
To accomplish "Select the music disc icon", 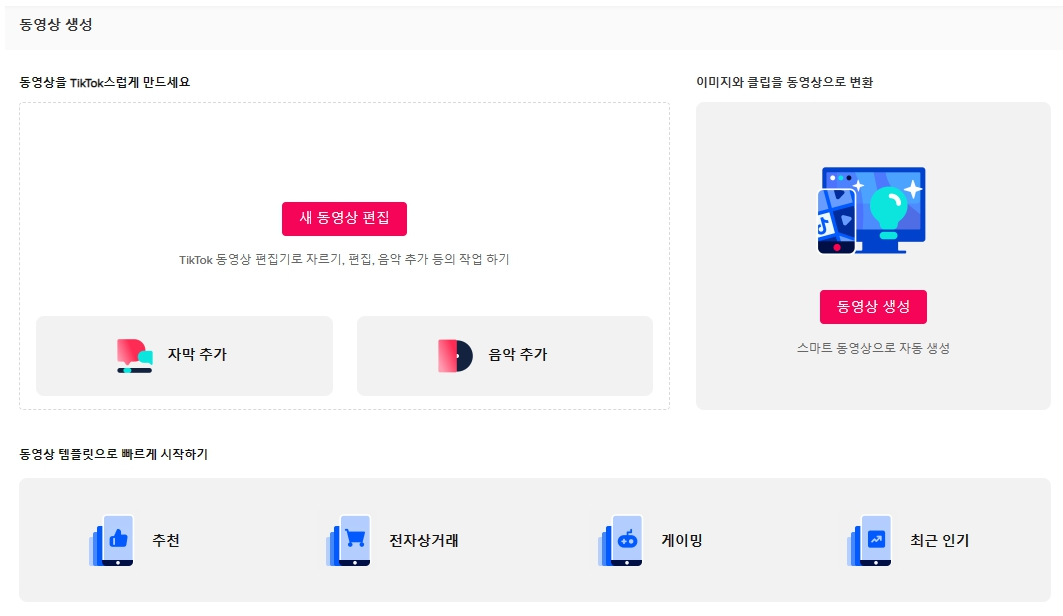I will coord(455,356).
